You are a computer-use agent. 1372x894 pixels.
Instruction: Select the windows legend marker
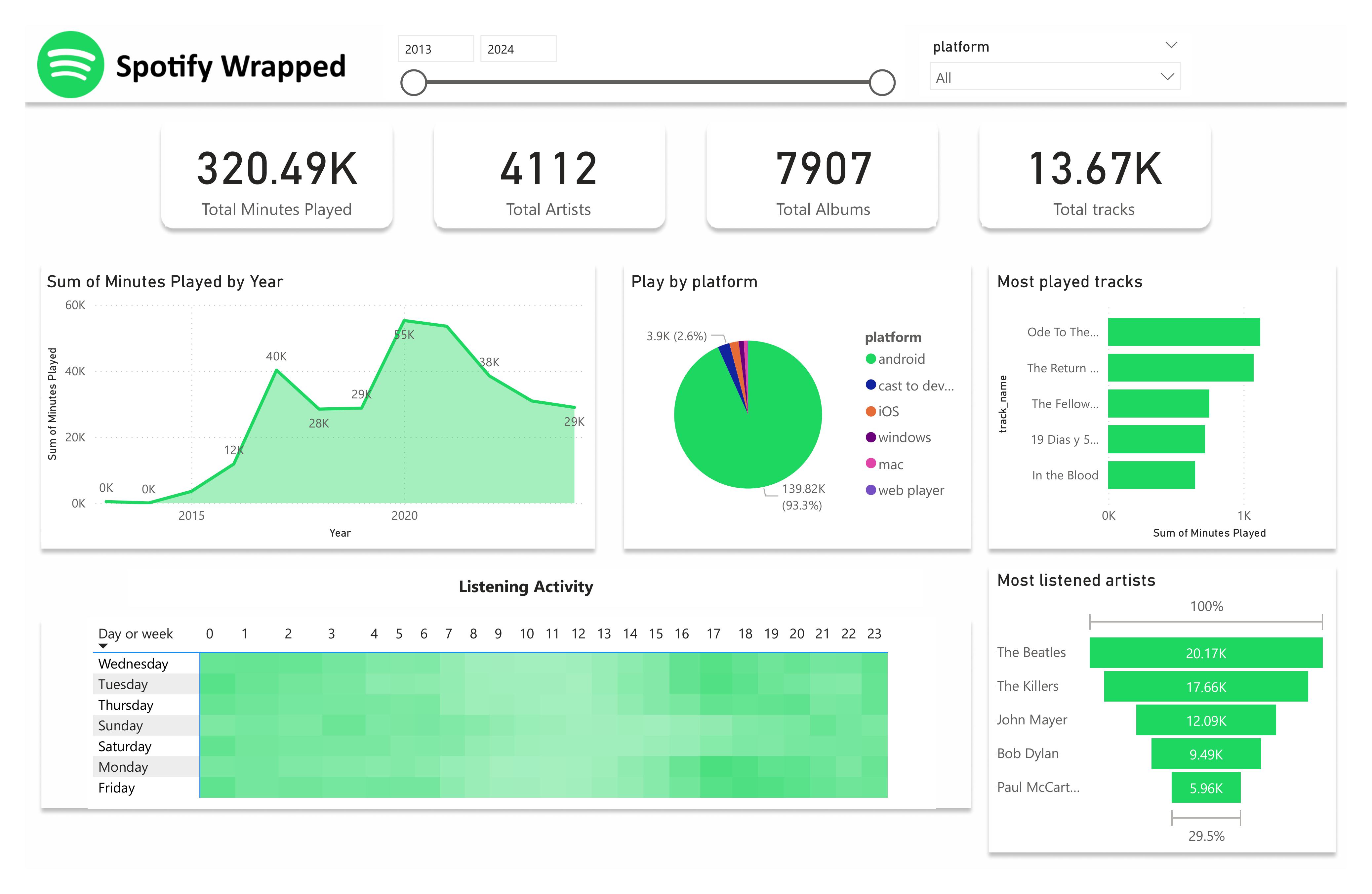pyautogui.click(x=870, y=437)
